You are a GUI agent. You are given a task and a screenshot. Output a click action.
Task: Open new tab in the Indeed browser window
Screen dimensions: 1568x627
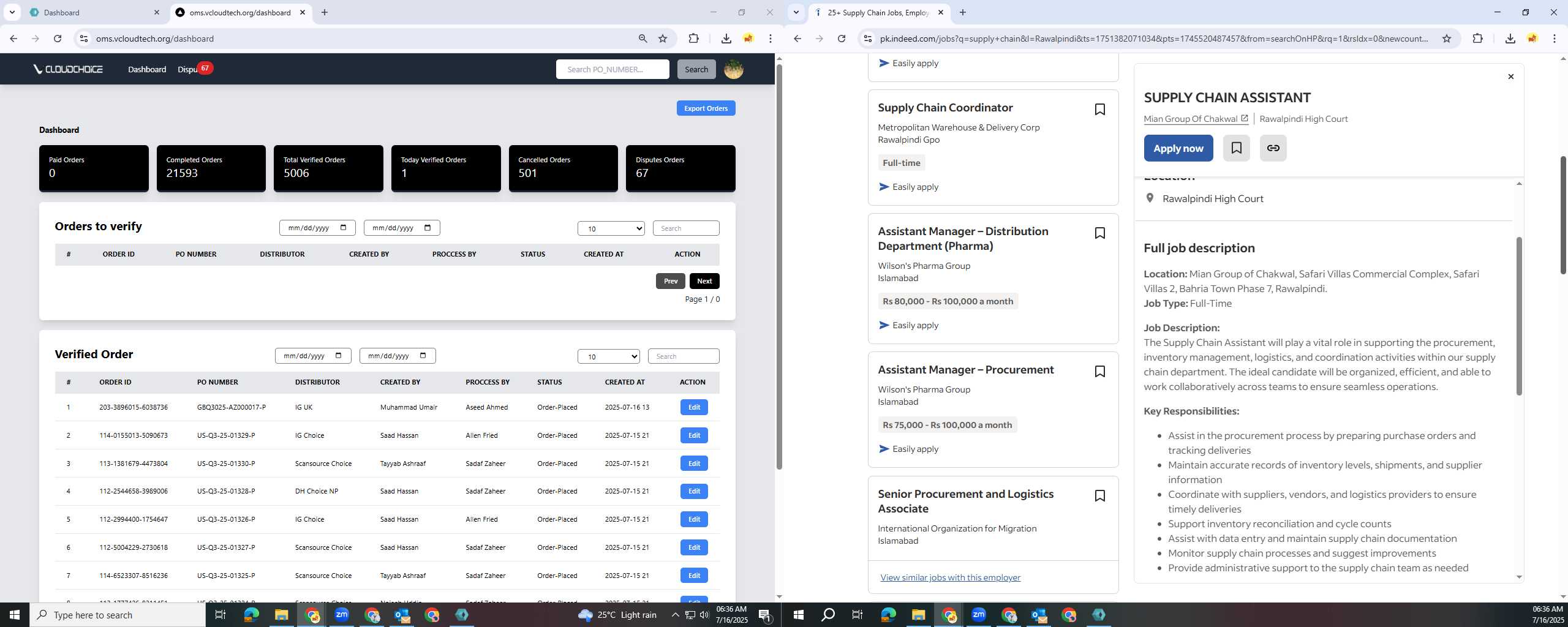(x=963, y=12)
